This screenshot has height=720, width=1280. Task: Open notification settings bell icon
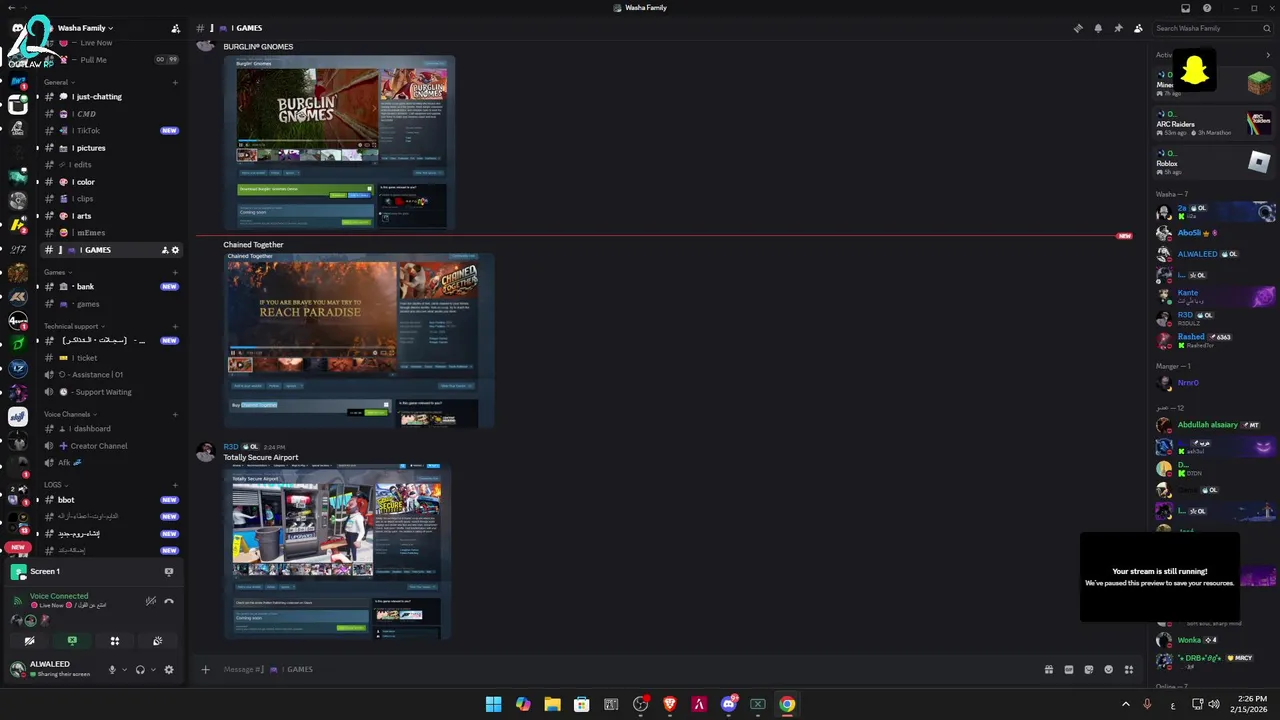(x=1098, y=28)
